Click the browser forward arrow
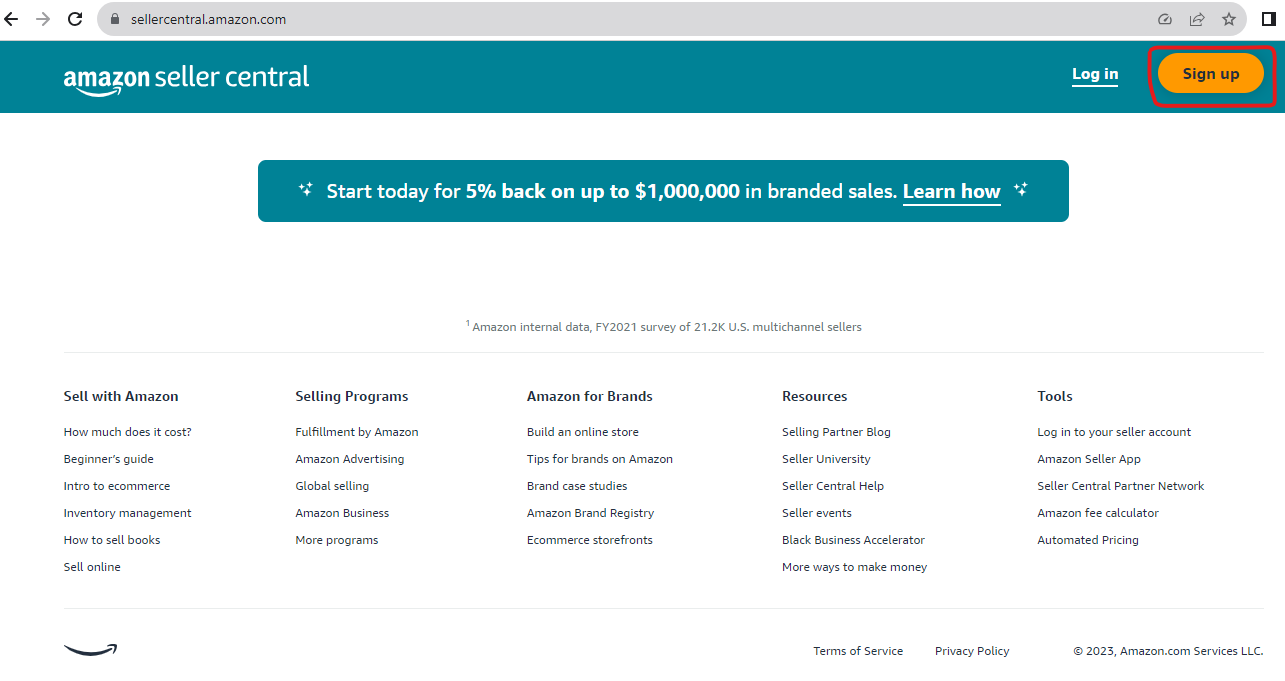The width and height of the screenshot is (1285, 681). click(x=43, y=19)
